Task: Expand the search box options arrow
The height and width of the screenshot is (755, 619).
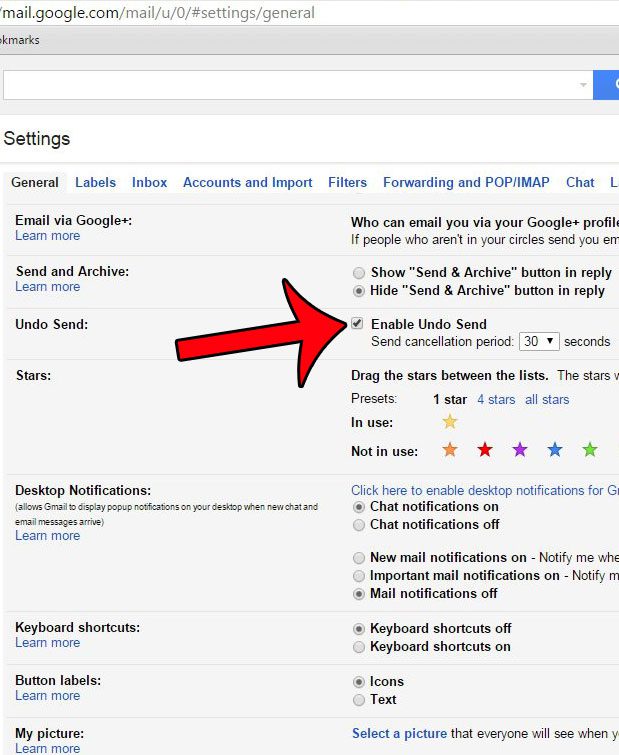Action: pos(583,86)
